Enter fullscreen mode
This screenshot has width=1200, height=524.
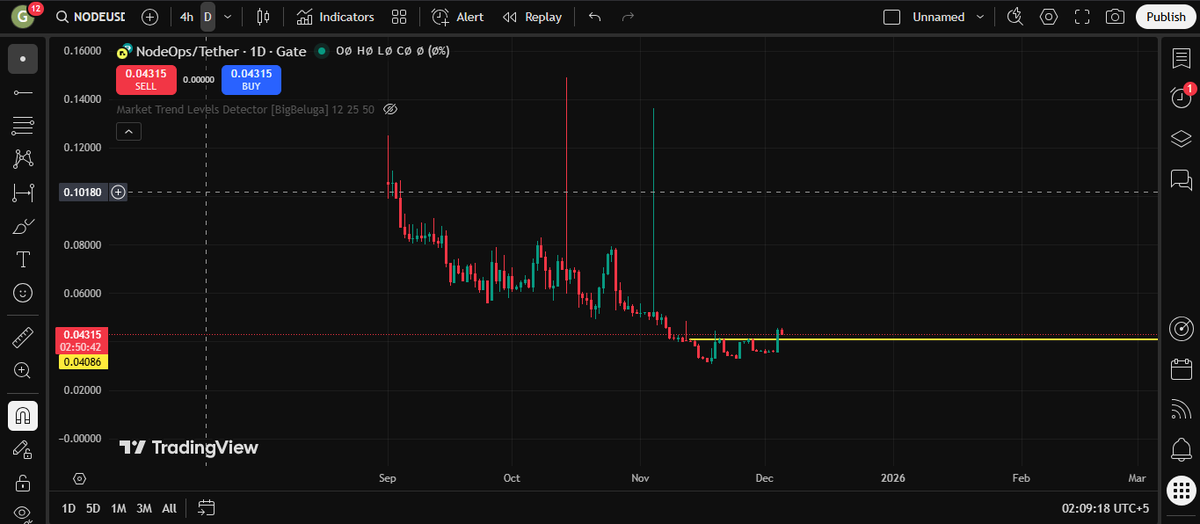tap(1082, 17)
